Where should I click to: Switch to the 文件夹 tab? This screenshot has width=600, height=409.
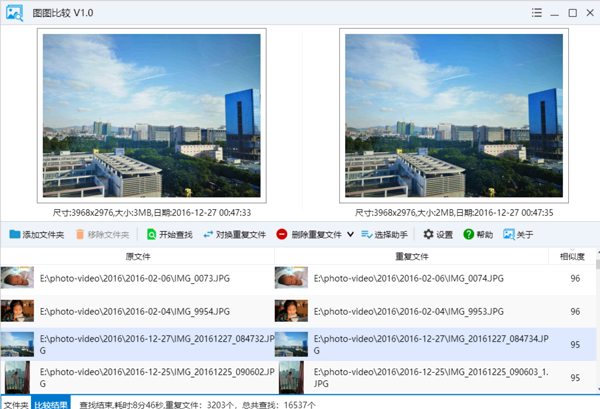coord(16,405)
